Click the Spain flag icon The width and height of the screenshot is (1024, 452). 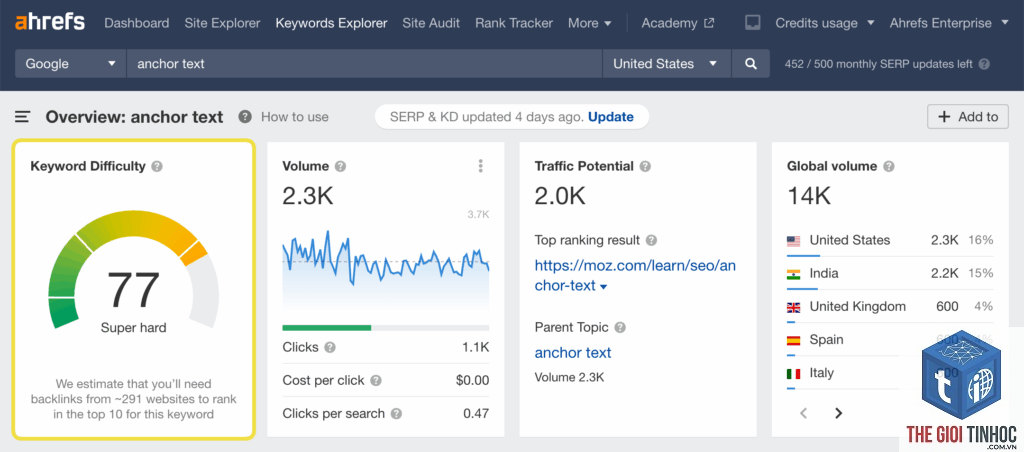click(793, 340)
